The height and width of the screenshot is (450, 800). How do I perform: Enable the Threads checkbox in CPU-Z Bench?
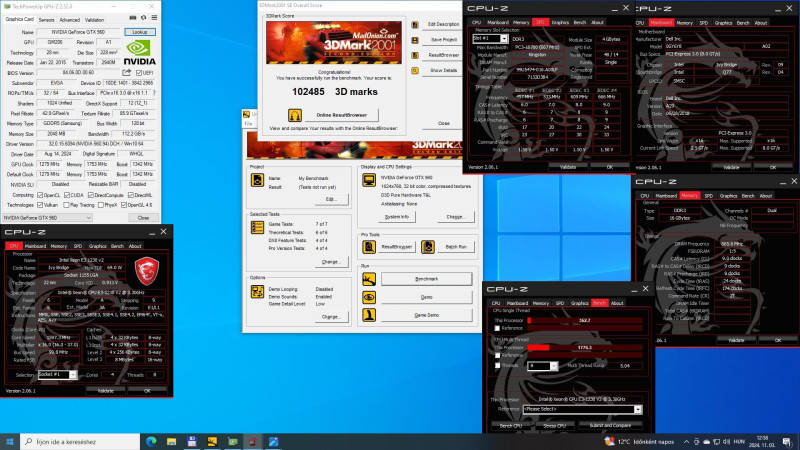[x=497, y=366]
